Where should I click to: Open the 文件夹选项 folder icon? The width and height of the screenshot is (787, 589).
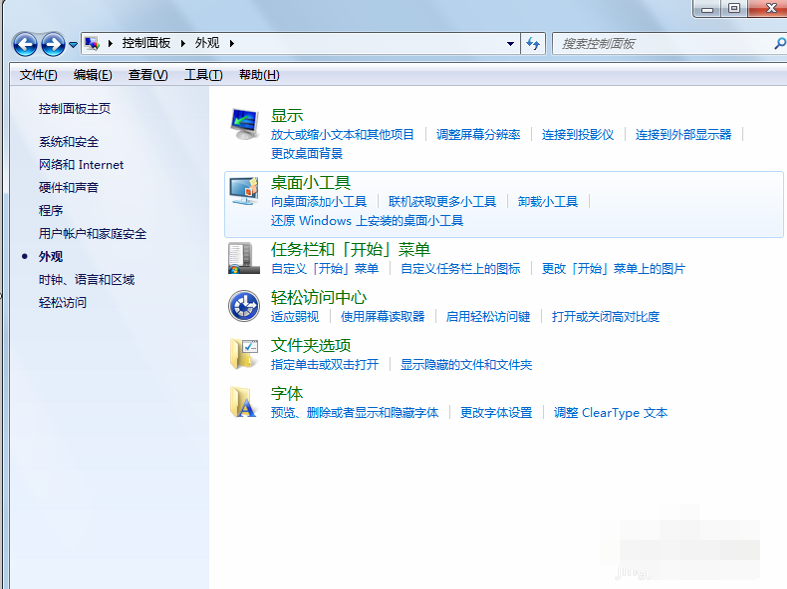coord(244,354)
